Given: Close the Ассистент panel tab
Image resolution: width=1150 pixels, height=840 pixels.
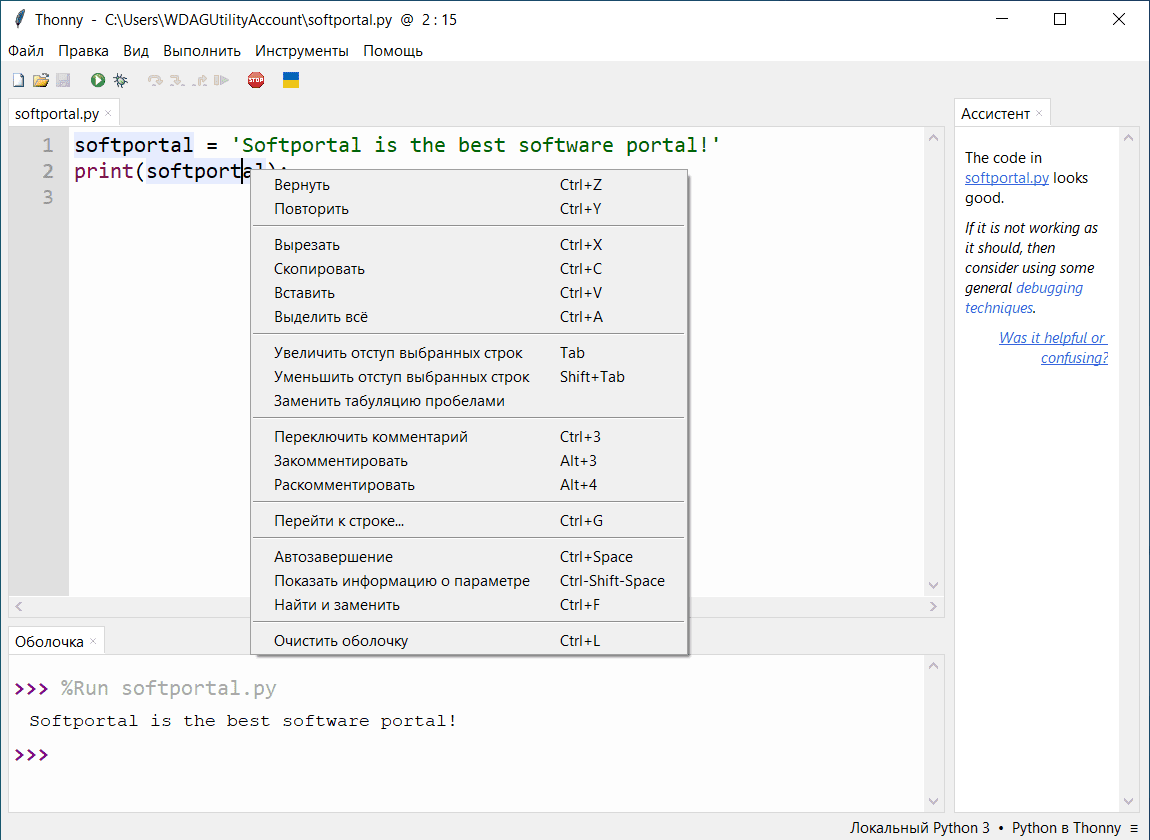Looking at the screenshot, I should [1039, 114].
